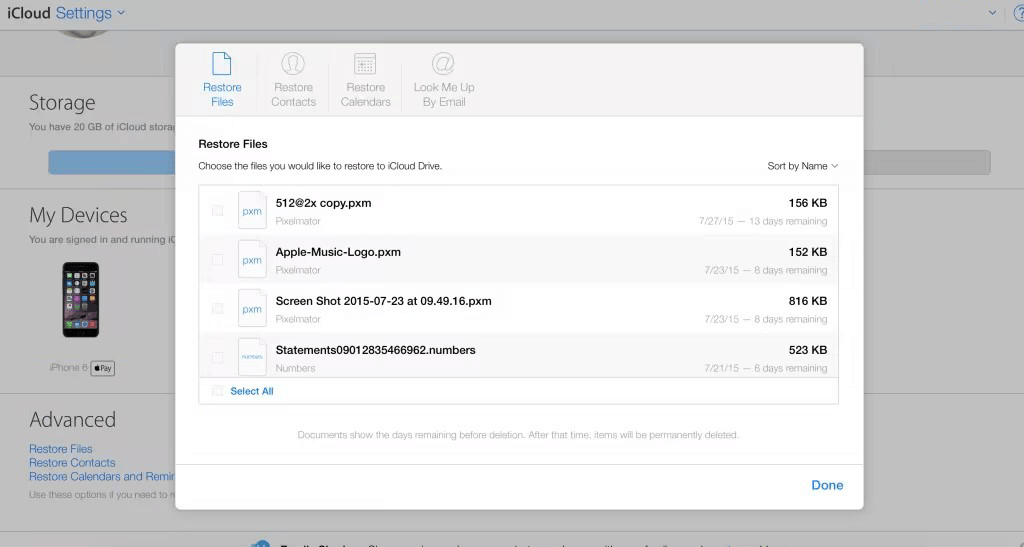Enable the Select All checkbox
The width and height of the screenshot is (1024, 547).
pos(218,391)
